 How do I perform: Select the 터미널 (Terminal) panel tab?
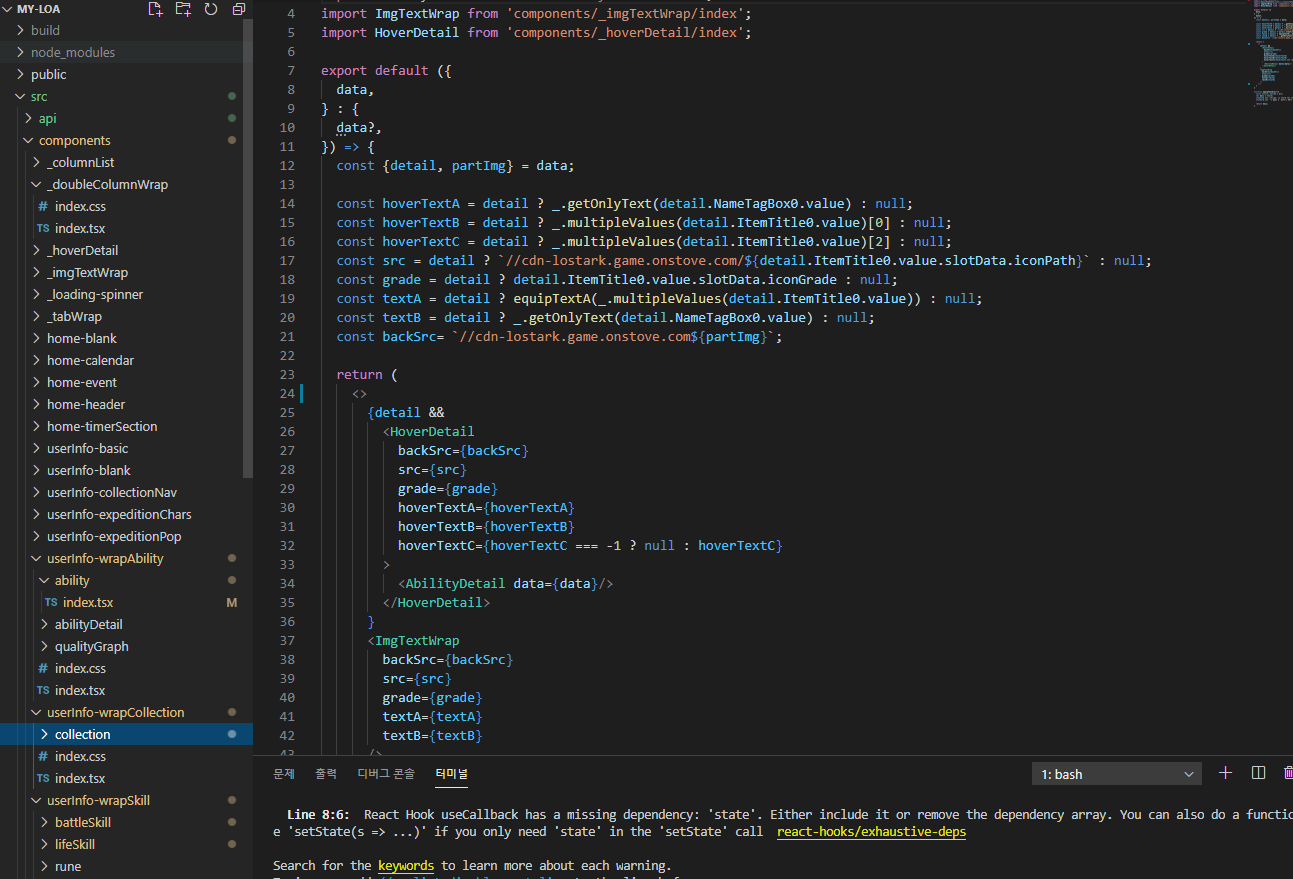[x=451, y=774]
